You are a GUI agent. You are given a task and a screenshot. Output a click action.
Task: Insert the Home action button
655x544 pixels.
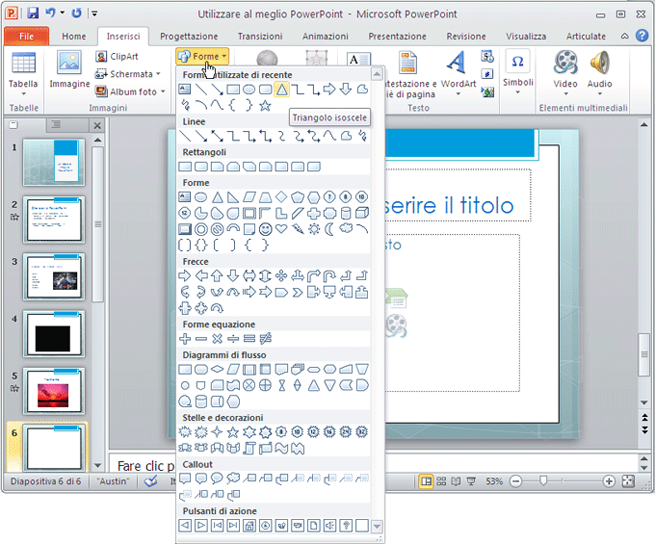249,526
